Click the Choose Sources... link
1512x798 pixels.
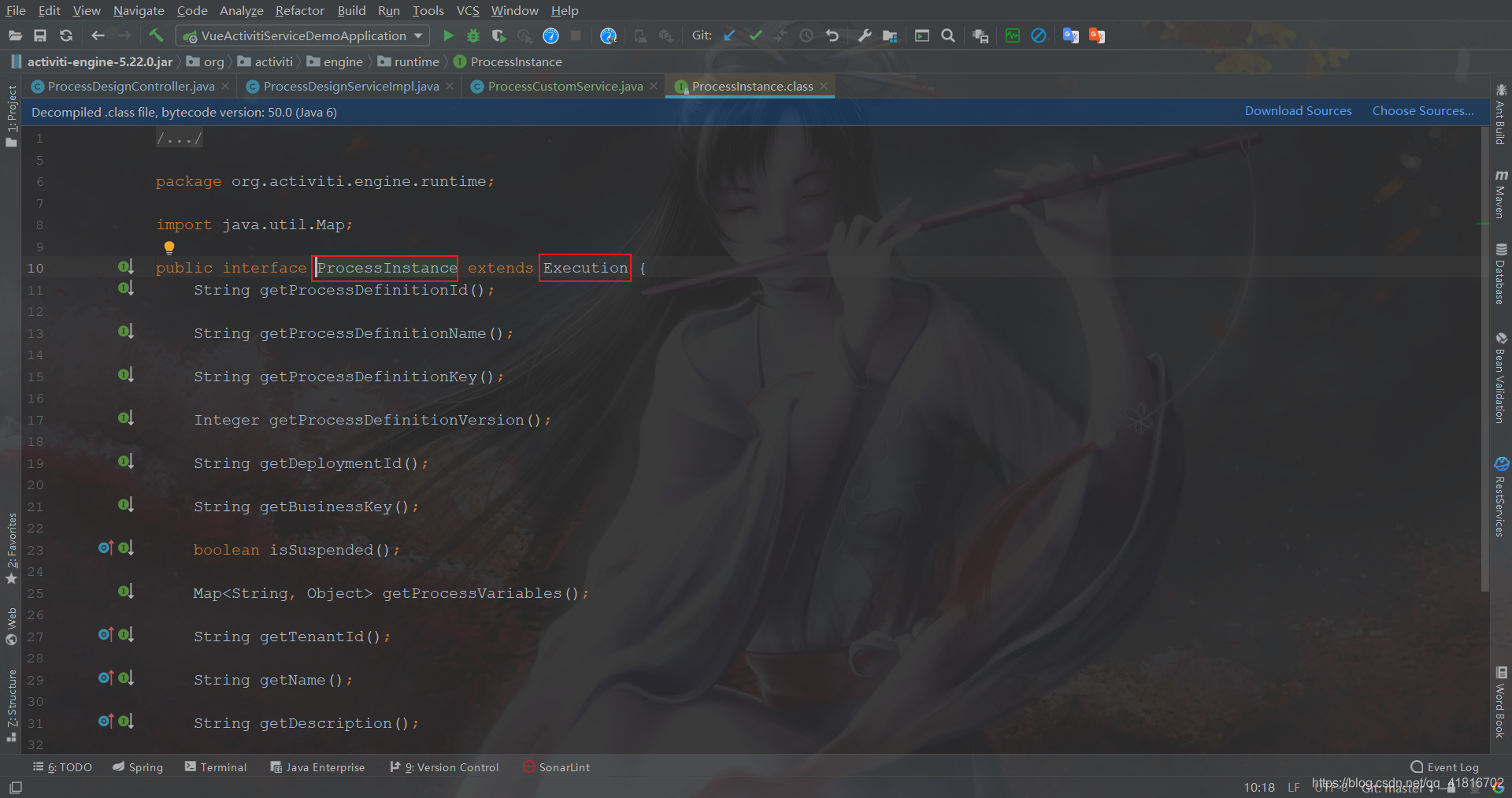(x=1423, y=111)
